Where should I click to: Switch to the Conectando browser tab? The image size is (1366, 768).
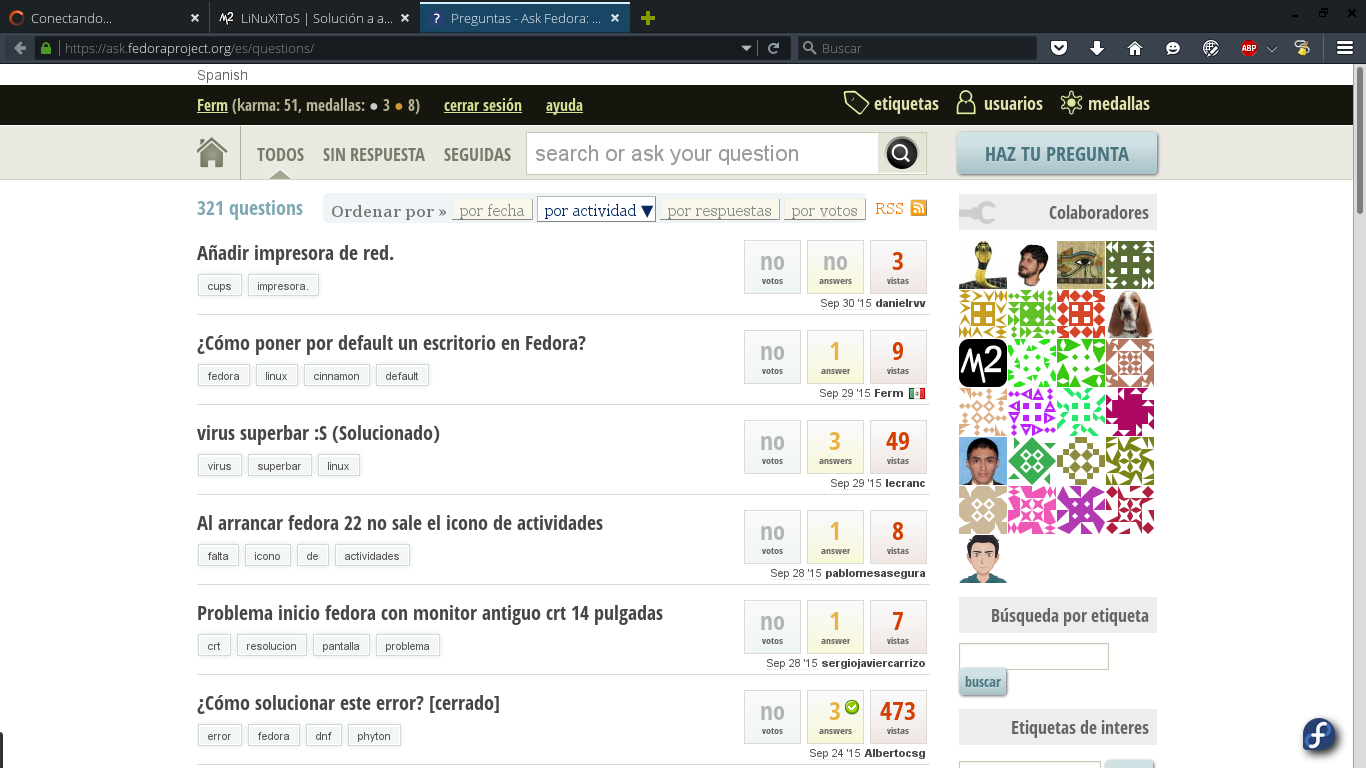(105, 18)
